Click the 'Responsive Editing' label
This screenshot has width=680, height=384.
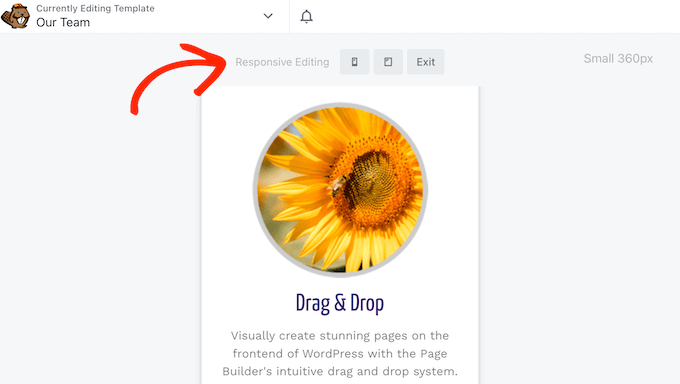coord(282,62)
